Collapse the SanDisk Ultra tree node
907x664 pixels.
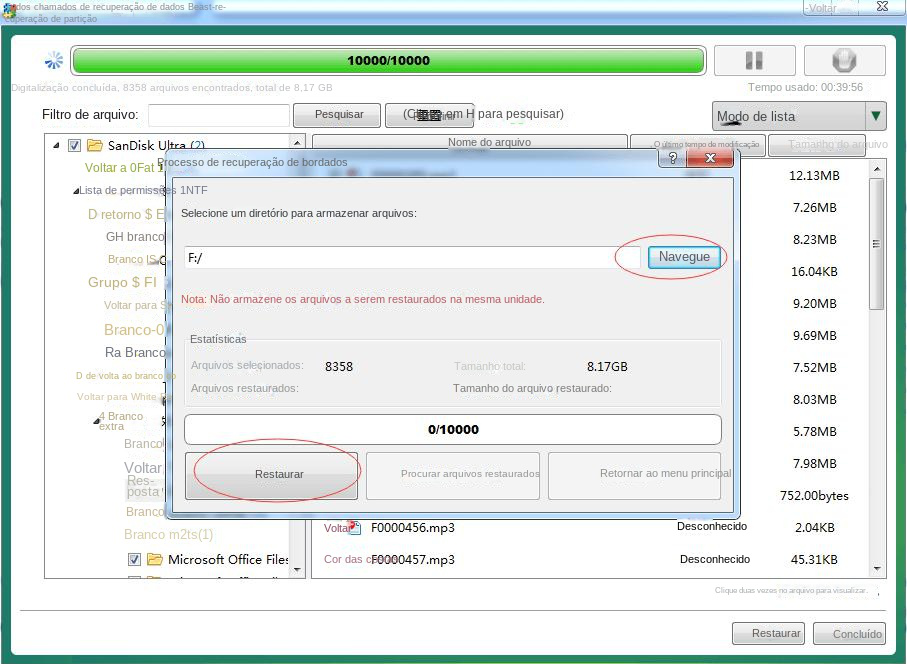[x=58, y=143]
